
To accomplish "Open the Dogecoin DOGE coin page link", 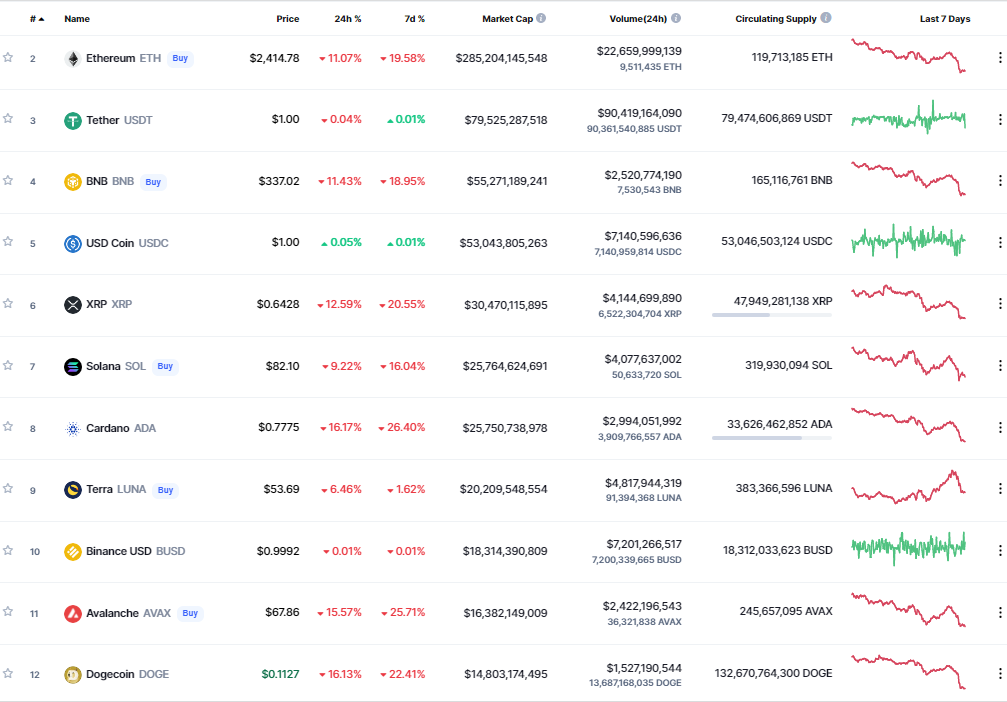I will point(127,674).
